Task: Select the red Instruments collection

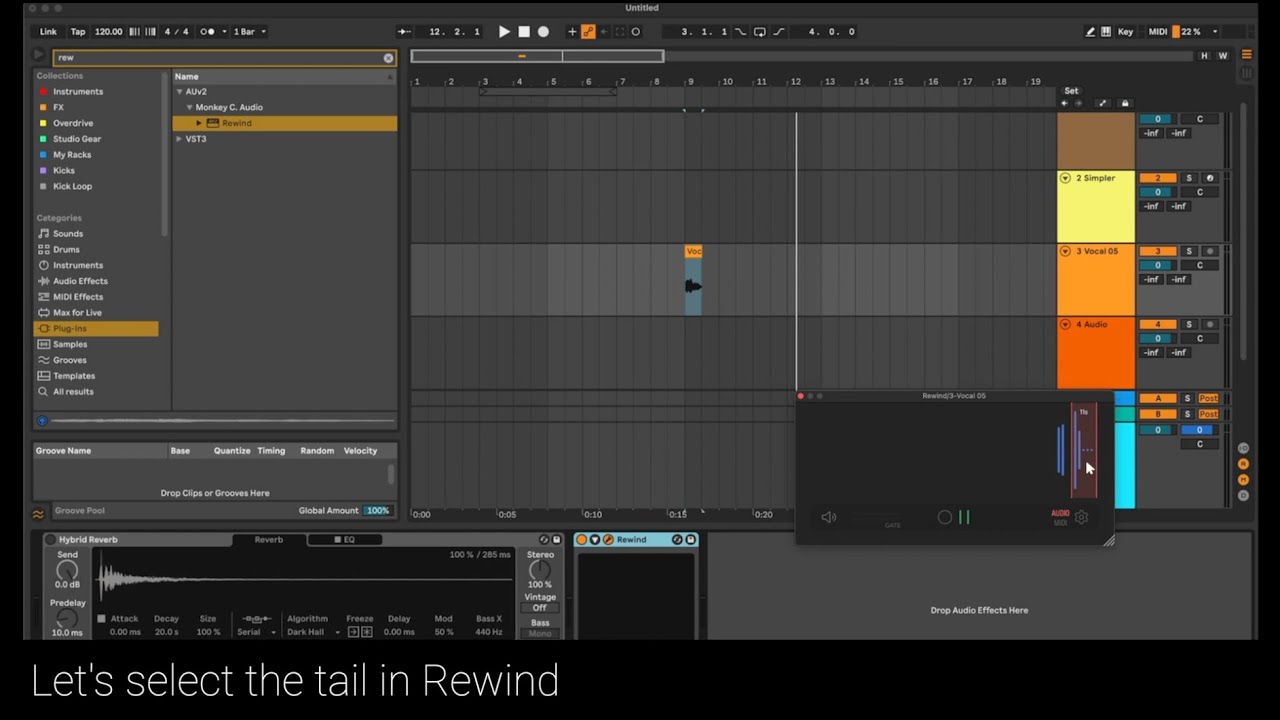Action: 78,92
